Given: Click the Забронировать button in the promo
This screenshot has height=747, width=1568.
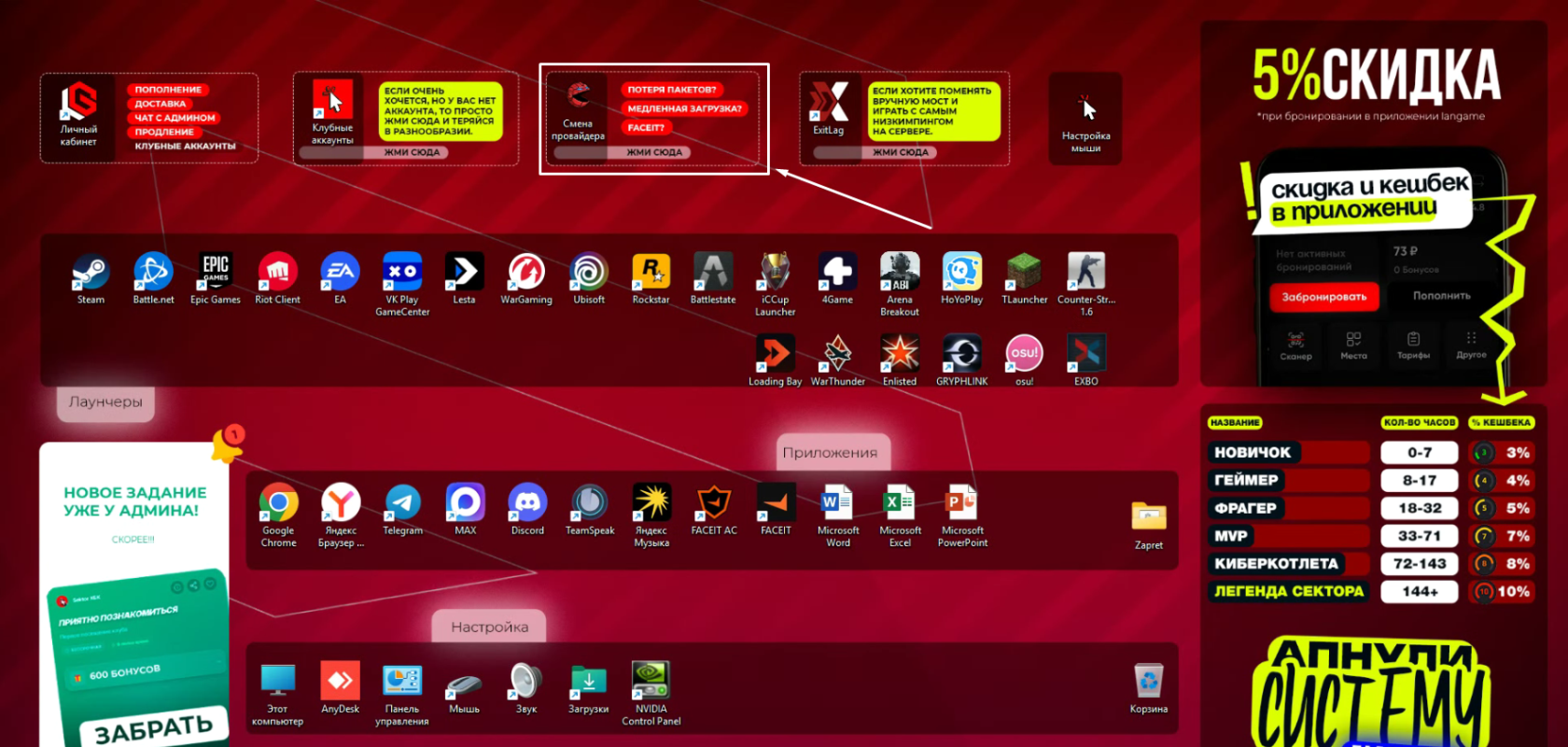Looking at the screenshot, I should point(1323,297).
